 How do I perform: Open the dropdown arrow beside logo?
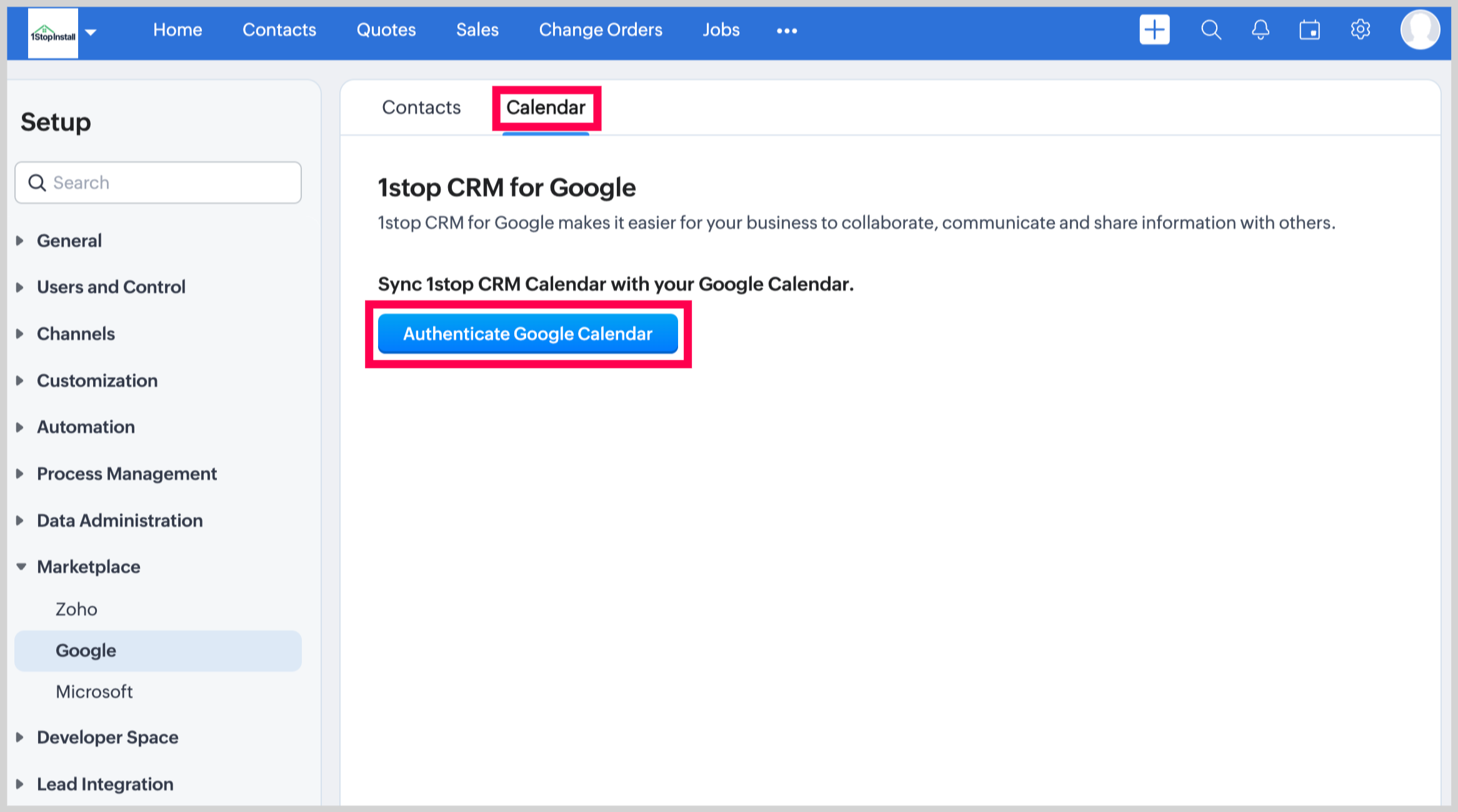coord(91,32)
